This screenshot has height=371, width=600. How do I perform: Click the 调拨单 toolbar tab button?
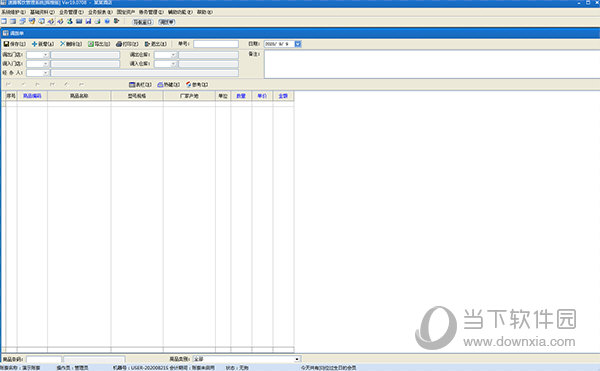click(167, 22)
